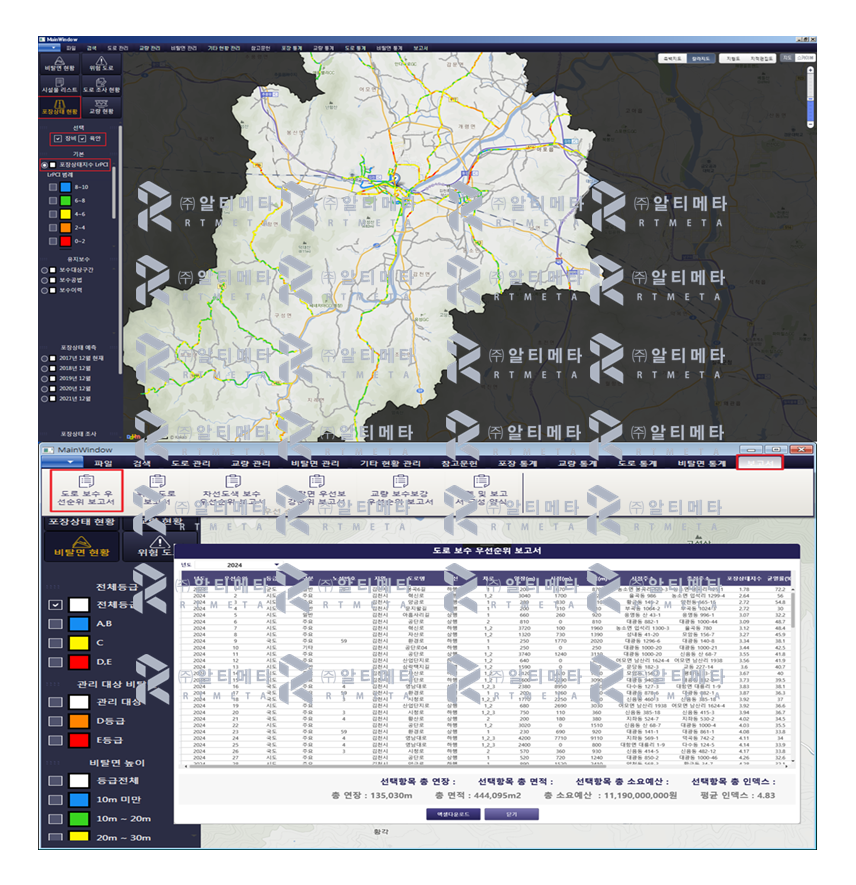Screen dimensions: 856x885
Task: Toggle the 장비 checkbox
Action: pos(56,137)
